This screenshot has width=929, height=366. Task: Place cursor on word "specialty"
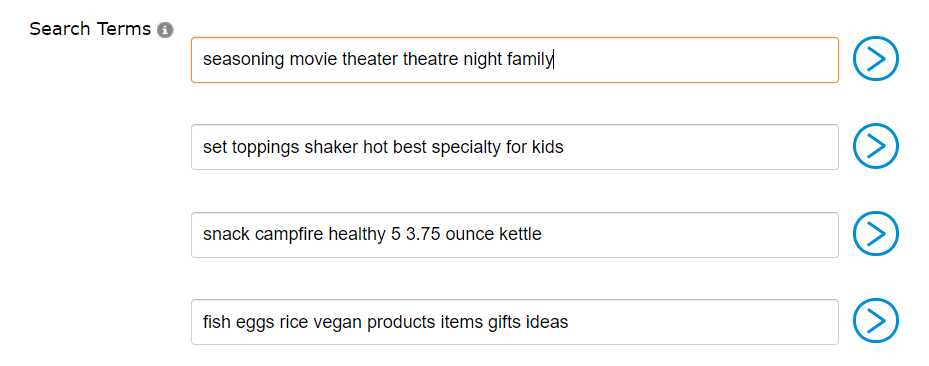(466, 147)
